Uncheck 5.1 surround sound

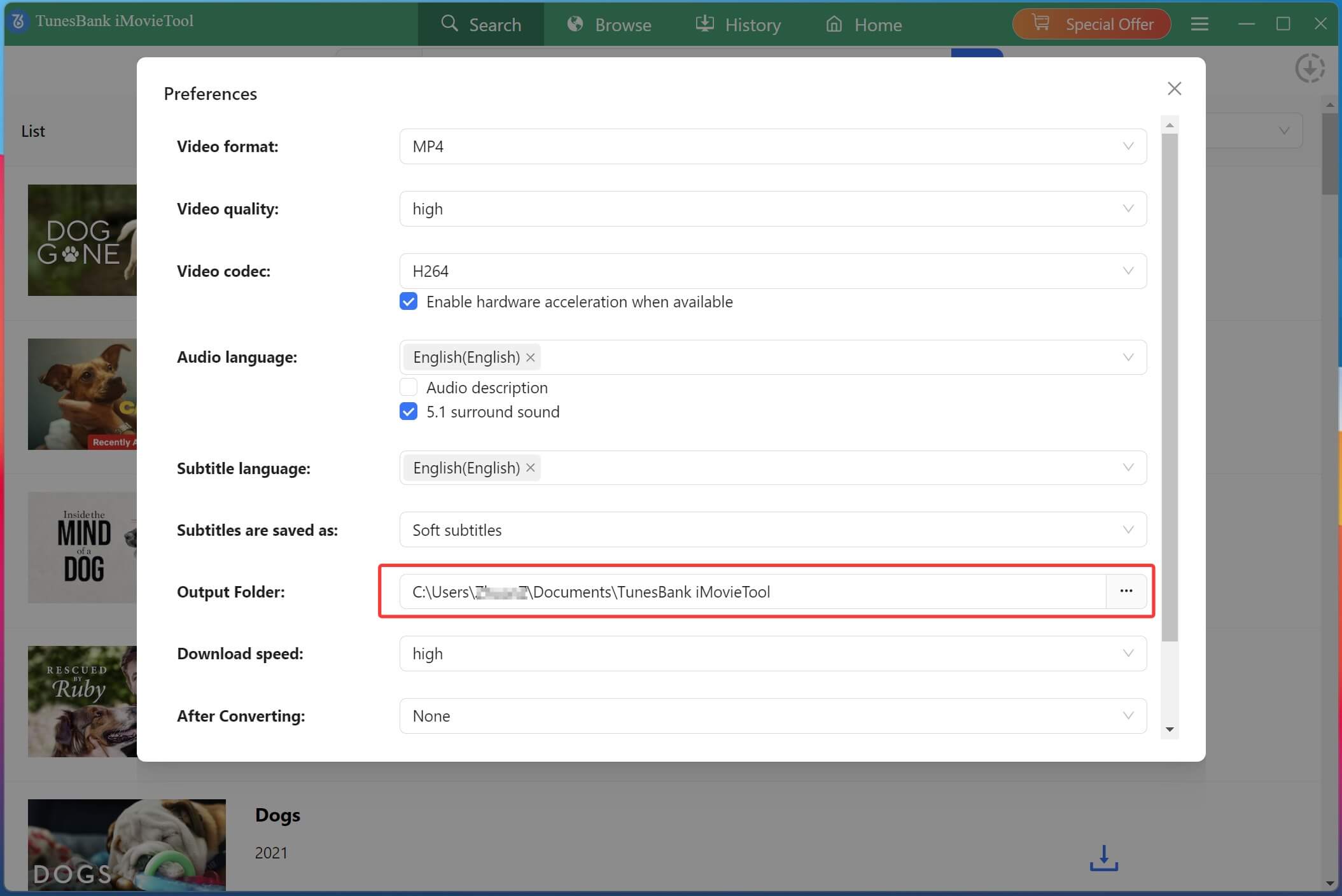point(408,412)
